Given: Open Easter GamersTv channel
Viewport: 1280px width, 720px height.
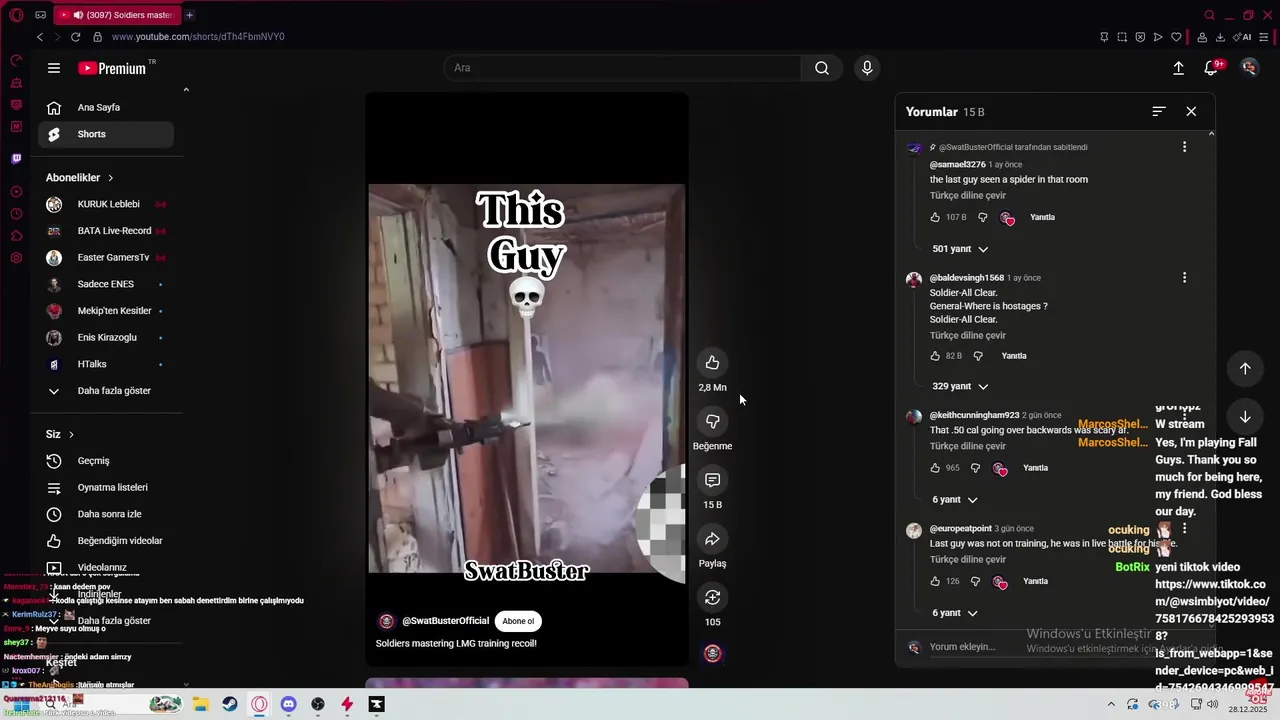Looking at the screenshot, I should tap(105, 258).
